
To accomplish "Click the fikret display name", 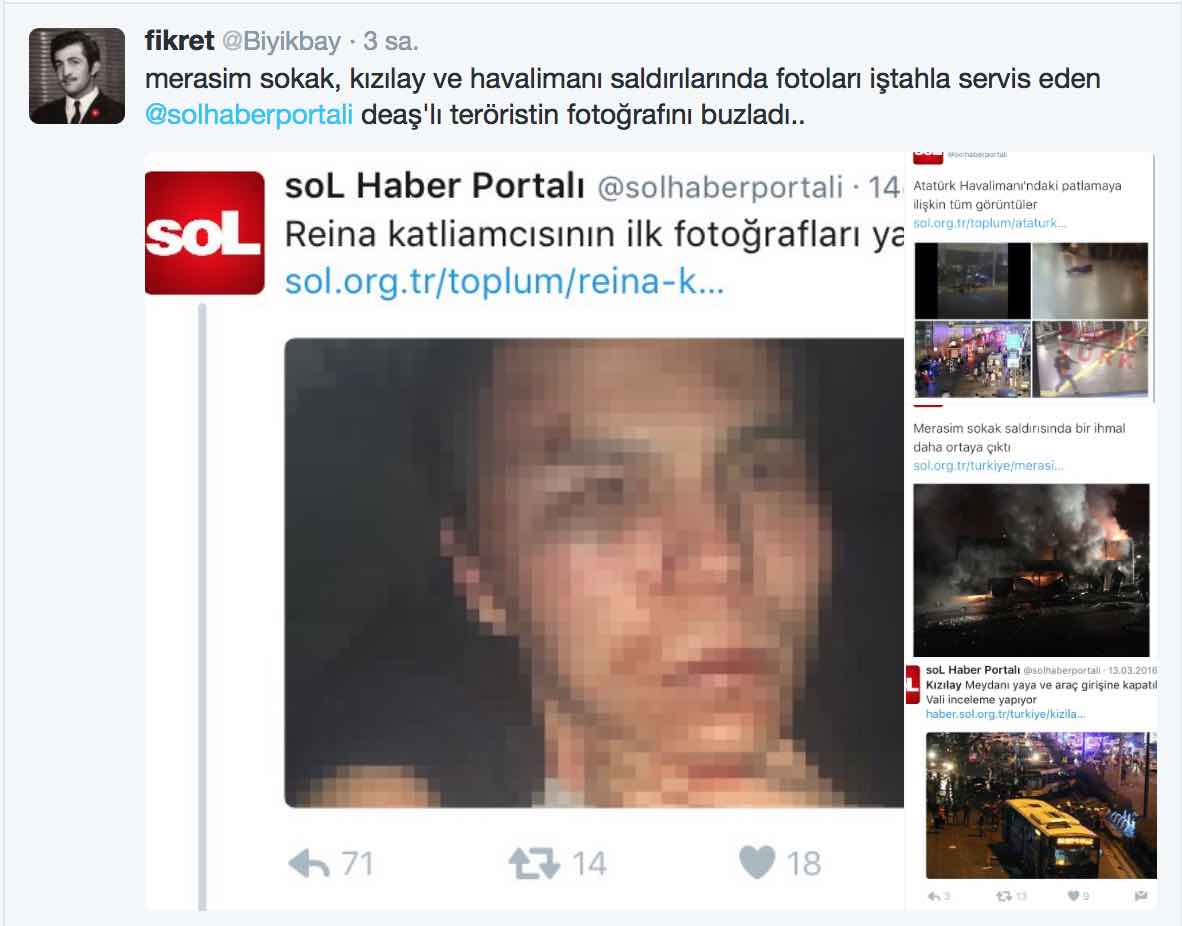I will click(179, 41).
